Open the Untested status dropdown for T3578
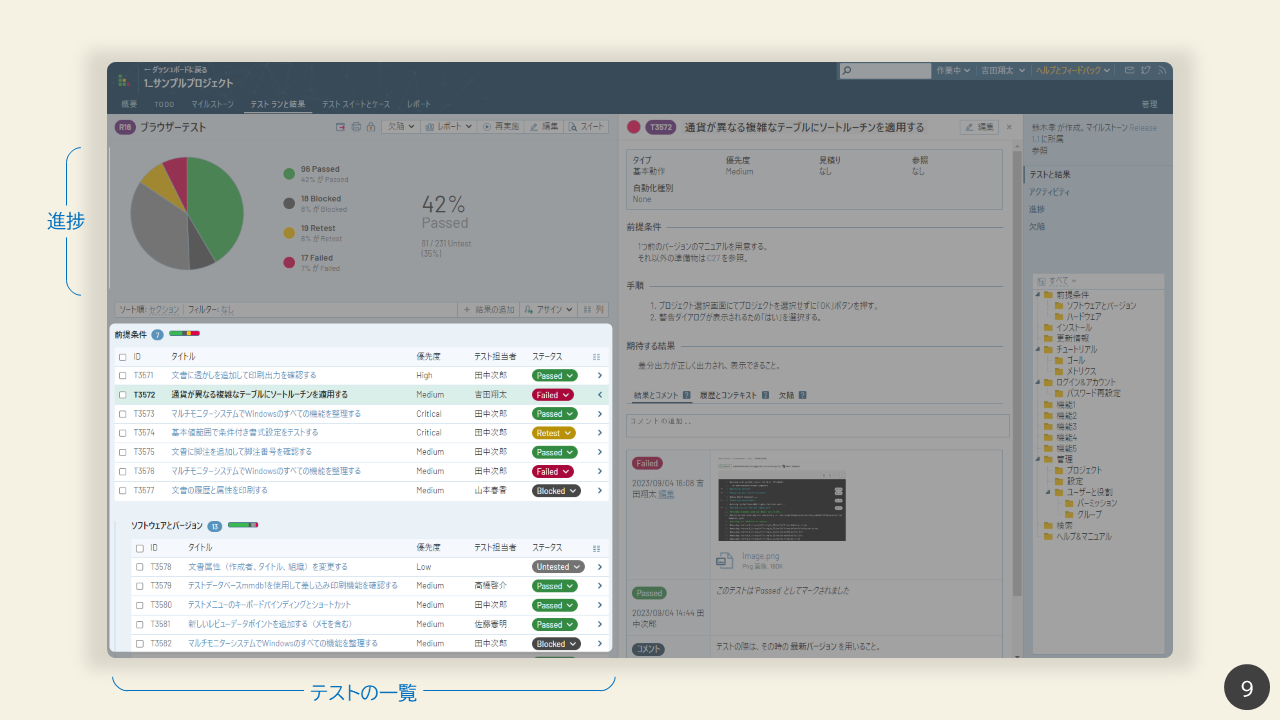1280x720 pixels. (557, 567)
